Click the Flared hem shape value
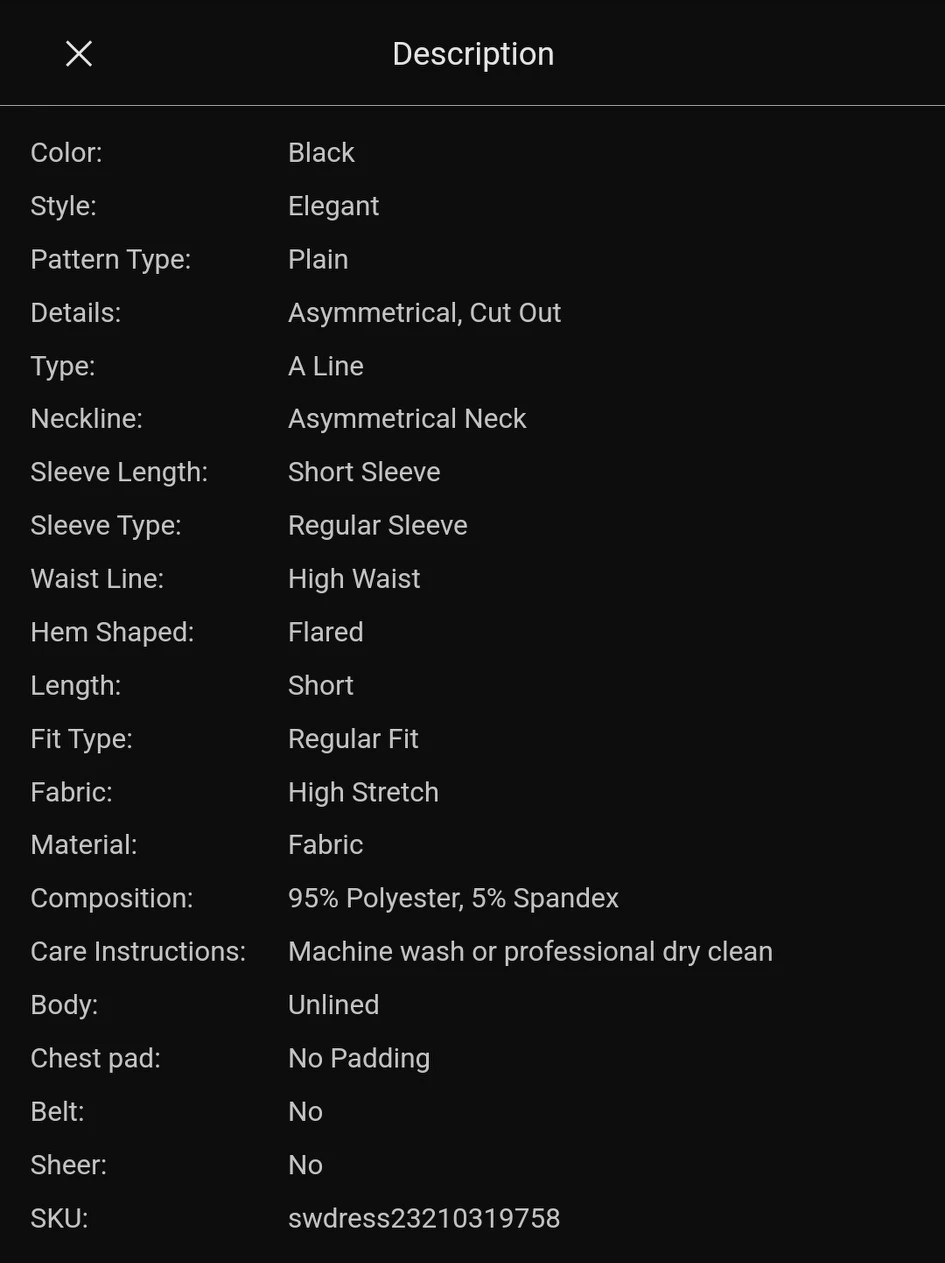945x1263 pixels. click(x=325, y=632)
